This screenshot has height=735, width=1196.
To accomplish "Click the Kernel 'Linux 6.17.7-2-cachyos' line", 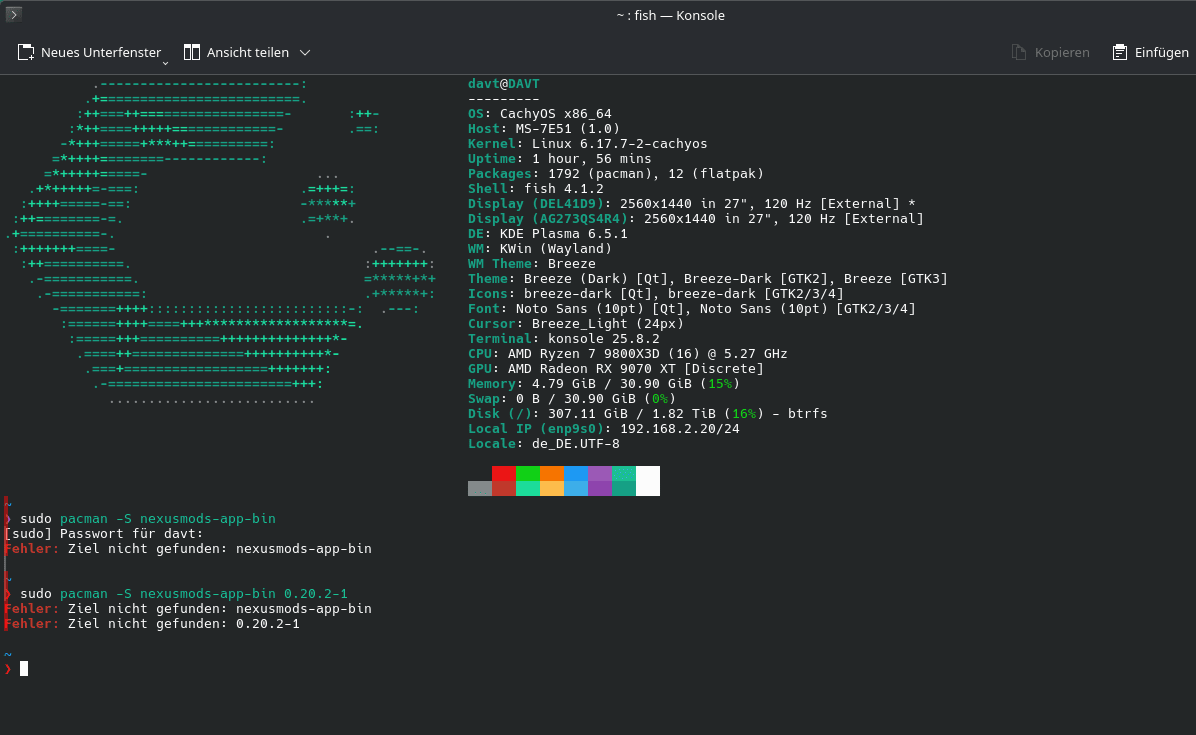I will click(x=588, y=144).
